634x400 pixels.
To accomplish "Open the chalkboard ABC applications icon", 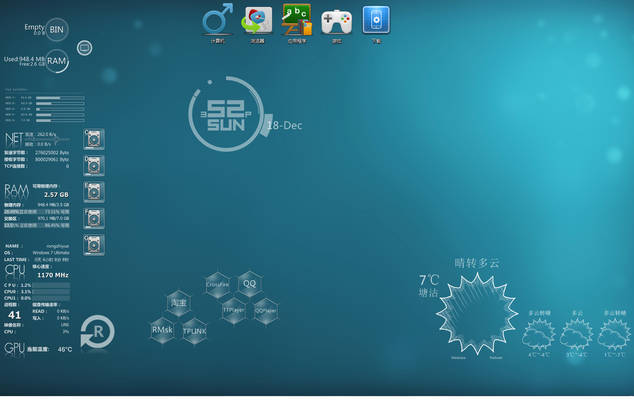I will click(297, 19).
